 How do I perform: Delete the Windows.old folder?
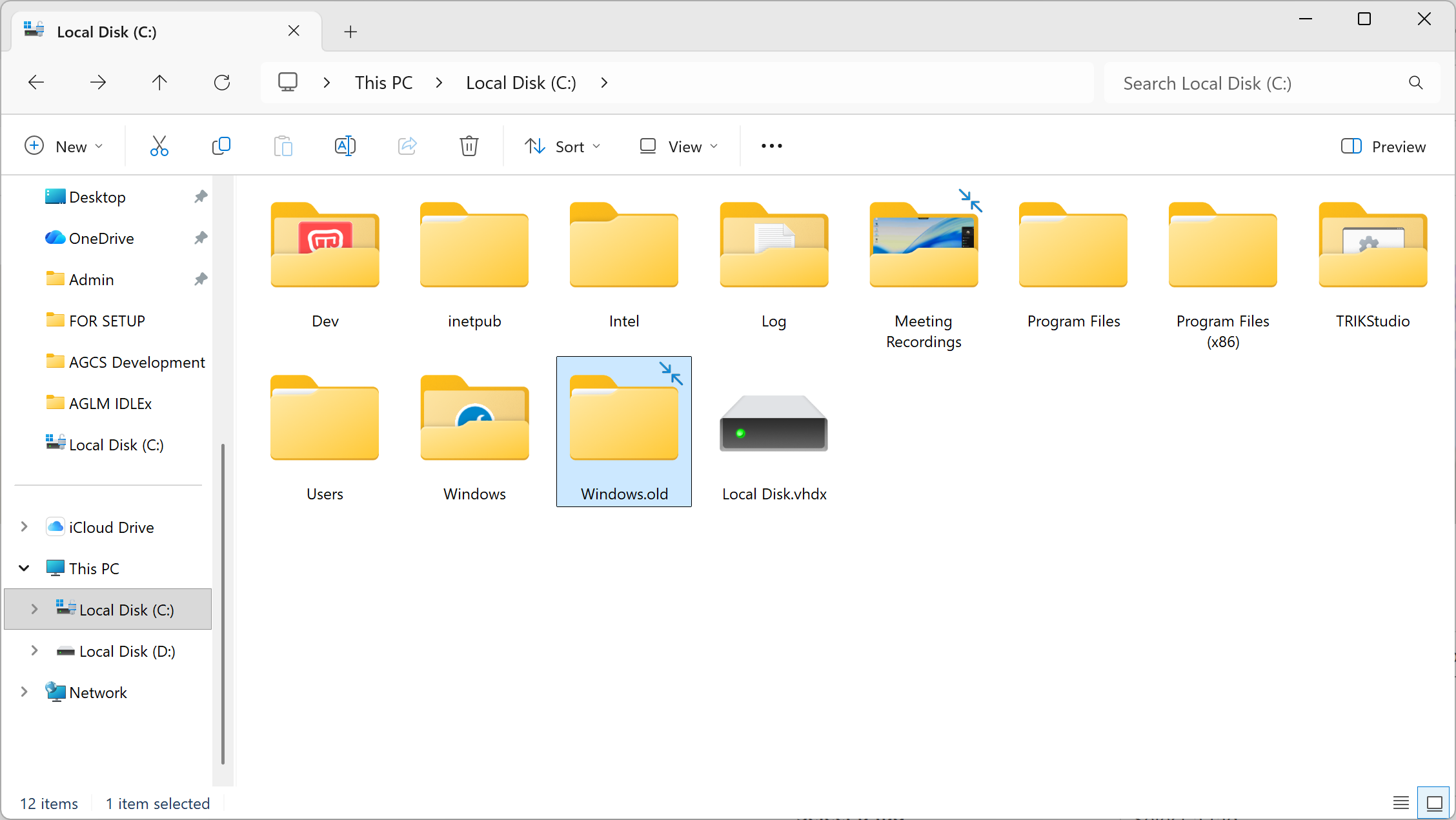click(x=469, y=146)
